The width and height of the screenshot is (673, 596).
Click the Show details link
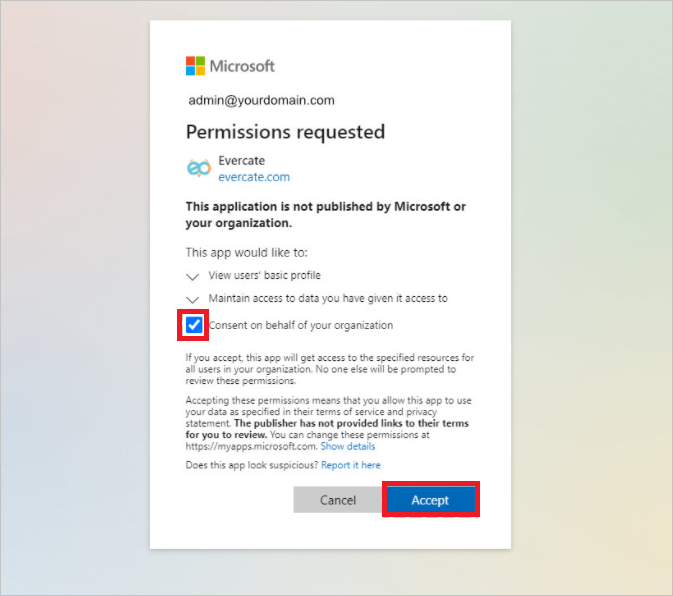[348, 446]
